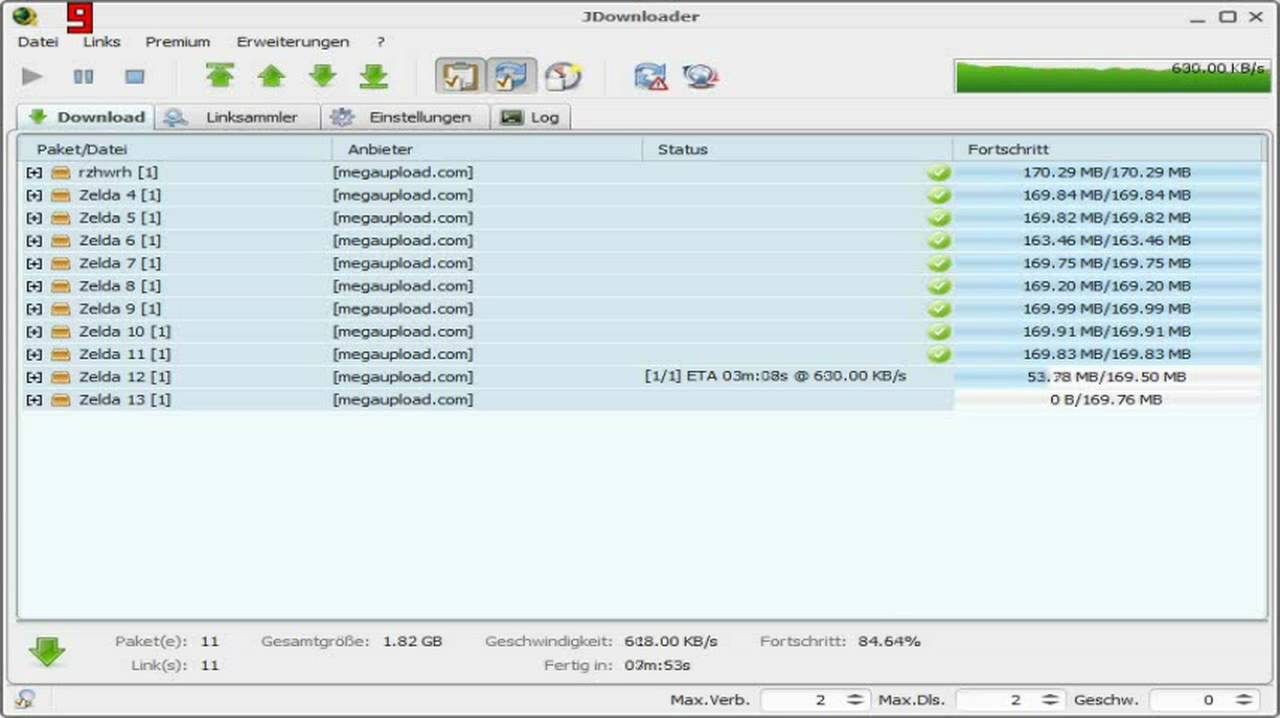Click the Geschw. stepper arrows
Screen dimensions: 1280x718
coord(1243,700)
